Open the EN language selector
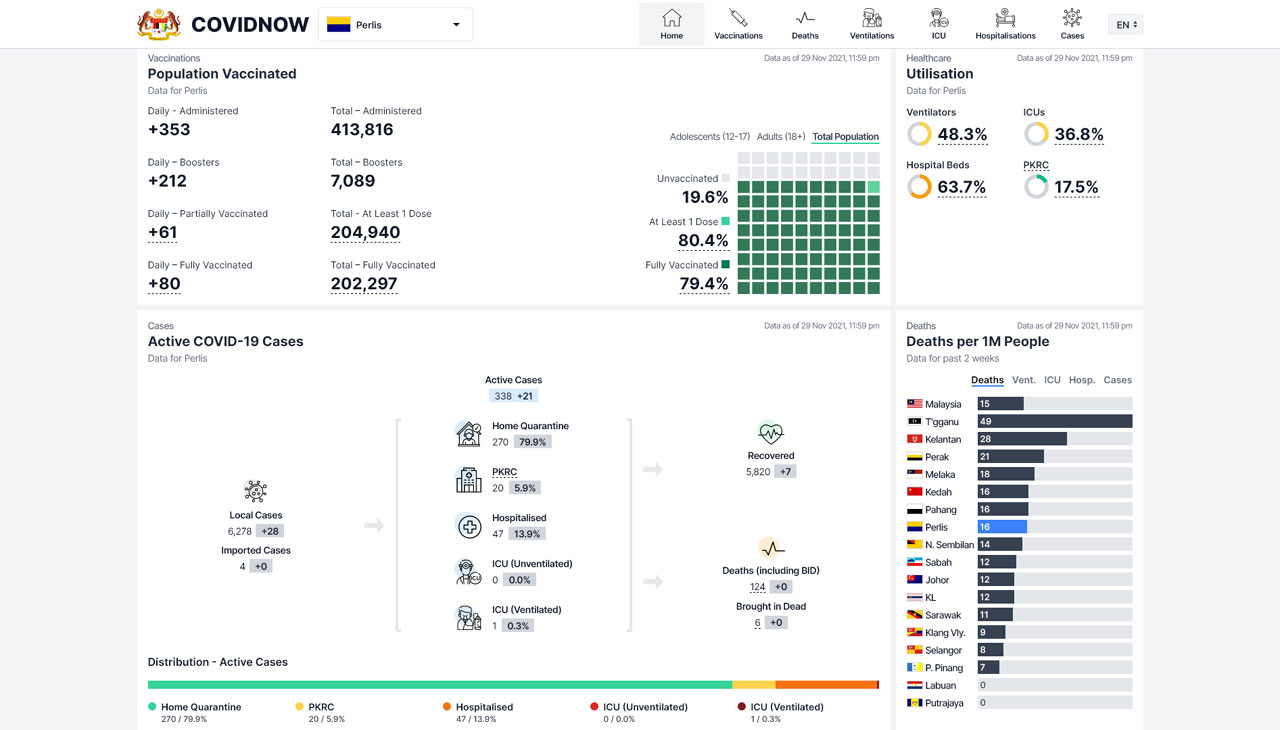The width and height of the screenshot is (1280, 730). tap(1125, 24)
